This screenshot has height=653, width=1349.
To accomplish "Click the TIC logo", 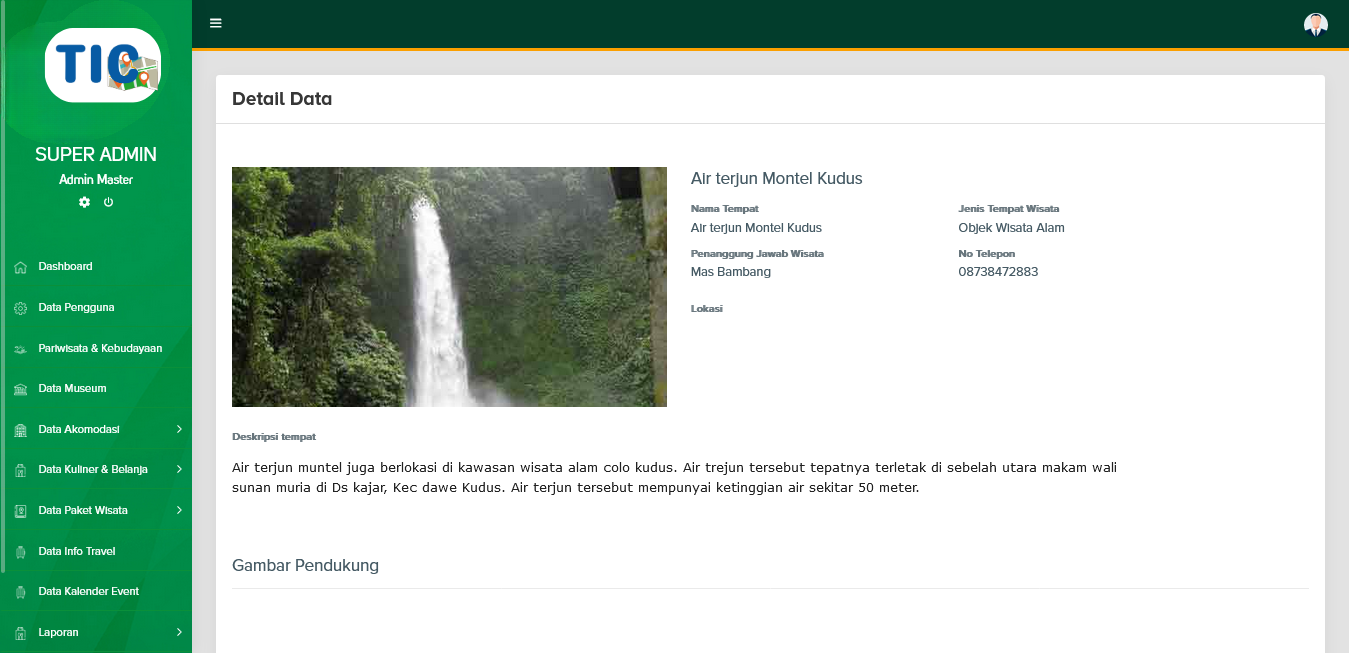I will click(103, 65).
